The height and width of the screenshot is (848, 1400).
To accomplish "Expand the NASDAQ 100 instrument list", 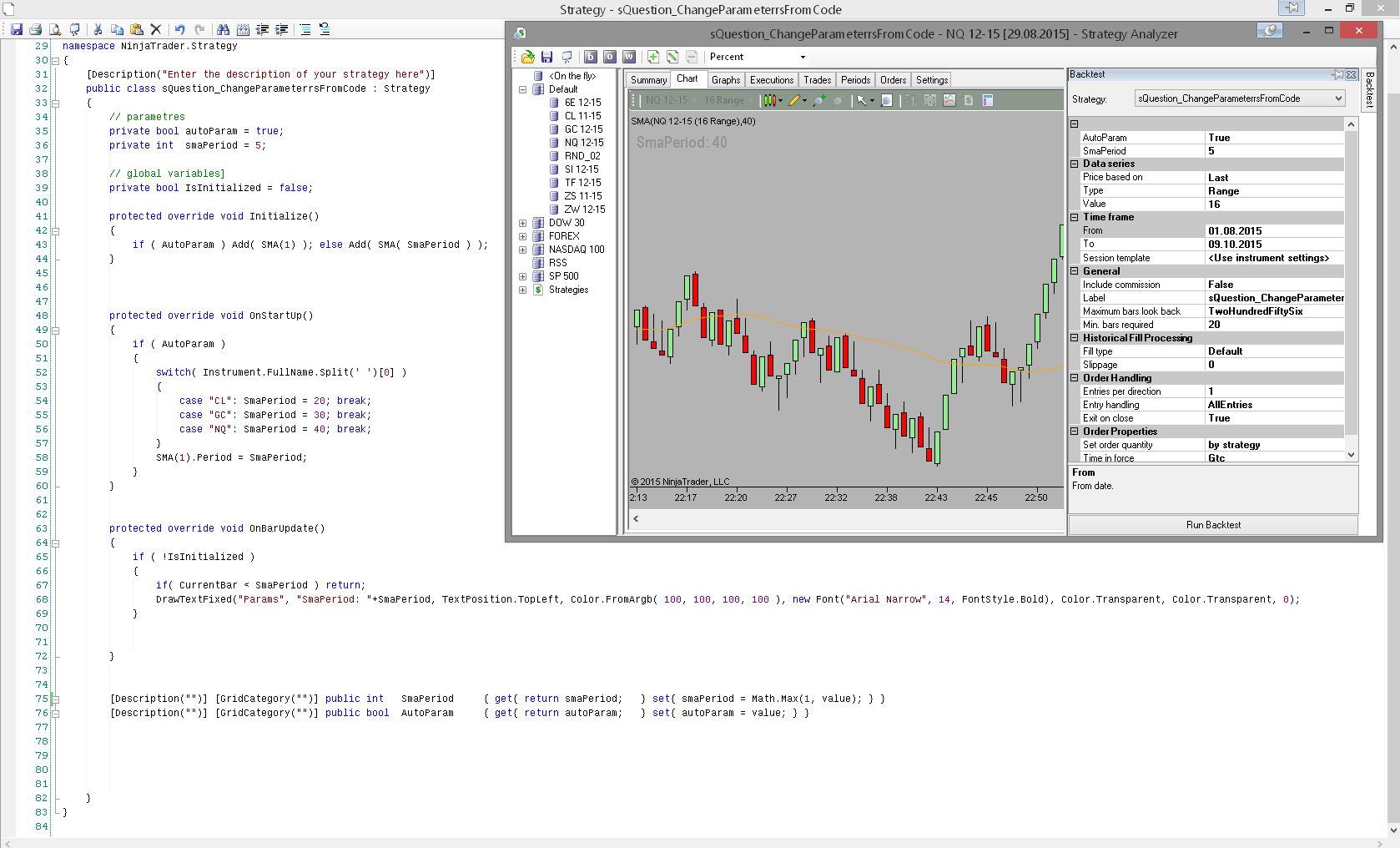I will [x=523, y=250].
